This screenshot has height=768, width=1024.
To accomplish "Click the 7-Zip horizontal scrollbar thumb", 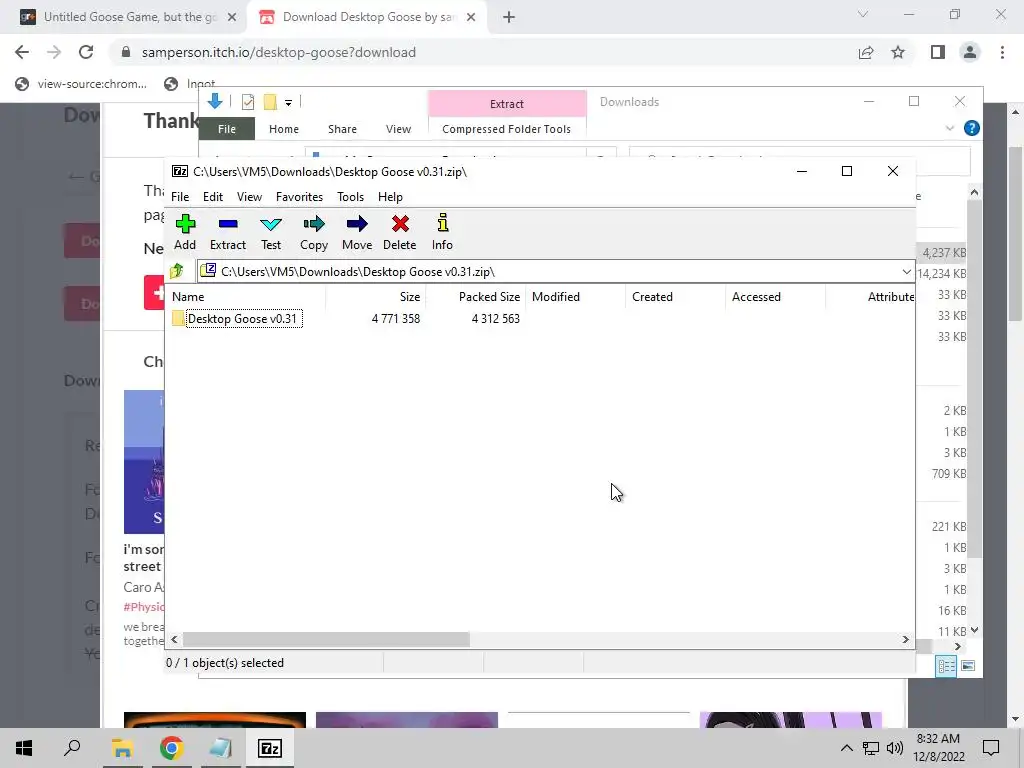I will tap(326, 639).
